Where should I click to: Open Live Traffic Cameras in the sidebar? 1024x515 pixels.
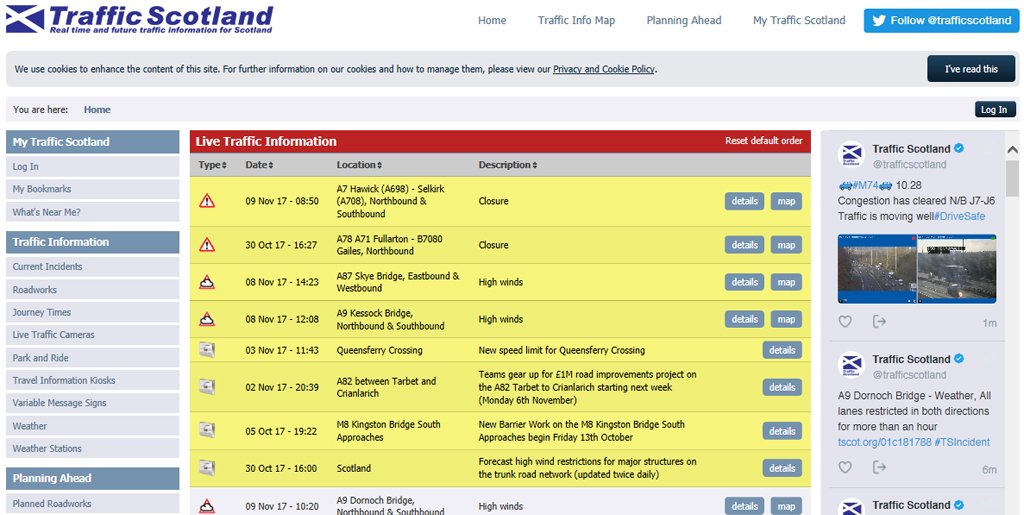click(x=93, y=334)
